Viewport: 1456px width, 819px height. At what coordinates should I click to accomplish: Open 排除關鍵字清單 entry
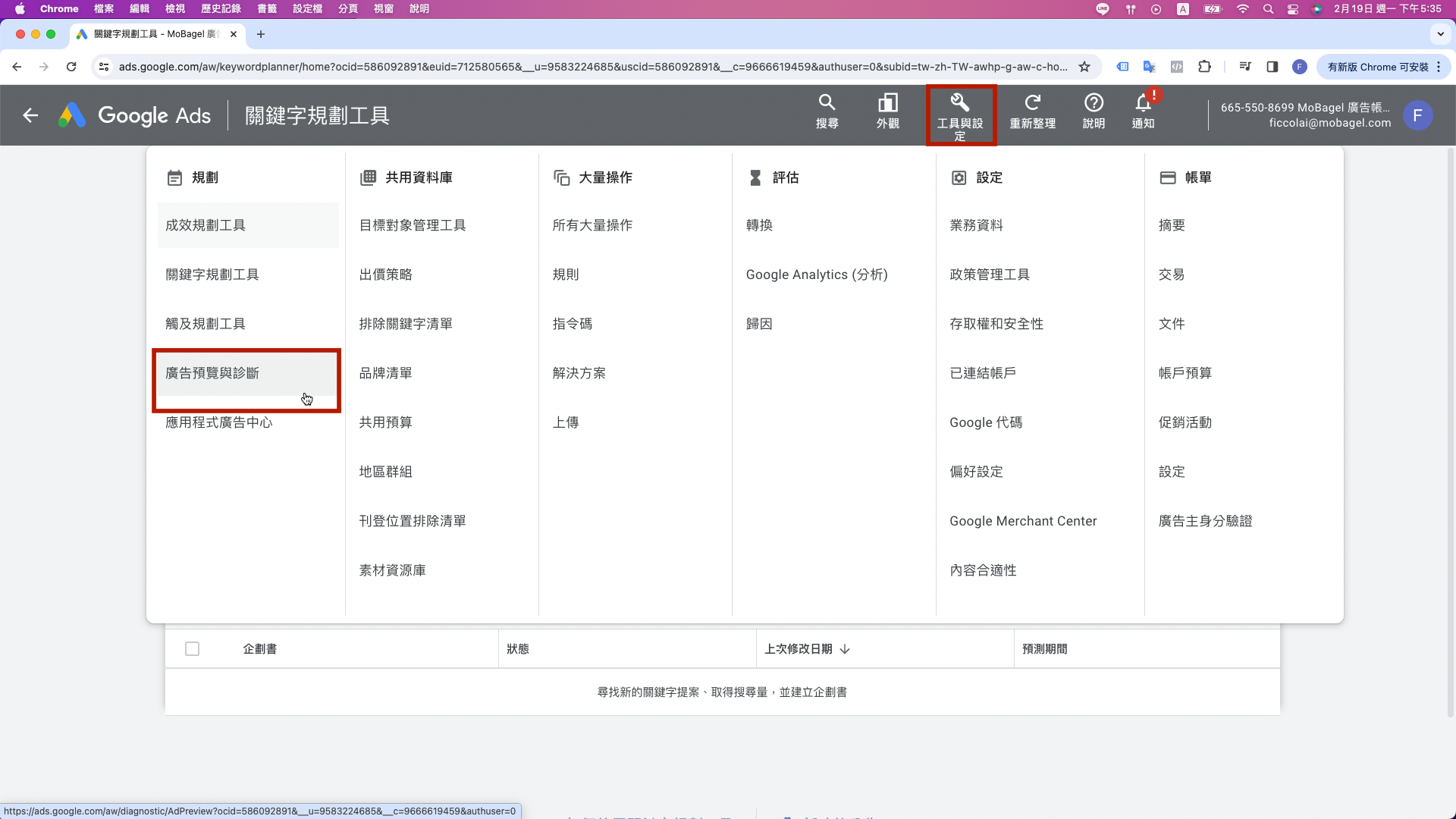coord(406,324)
